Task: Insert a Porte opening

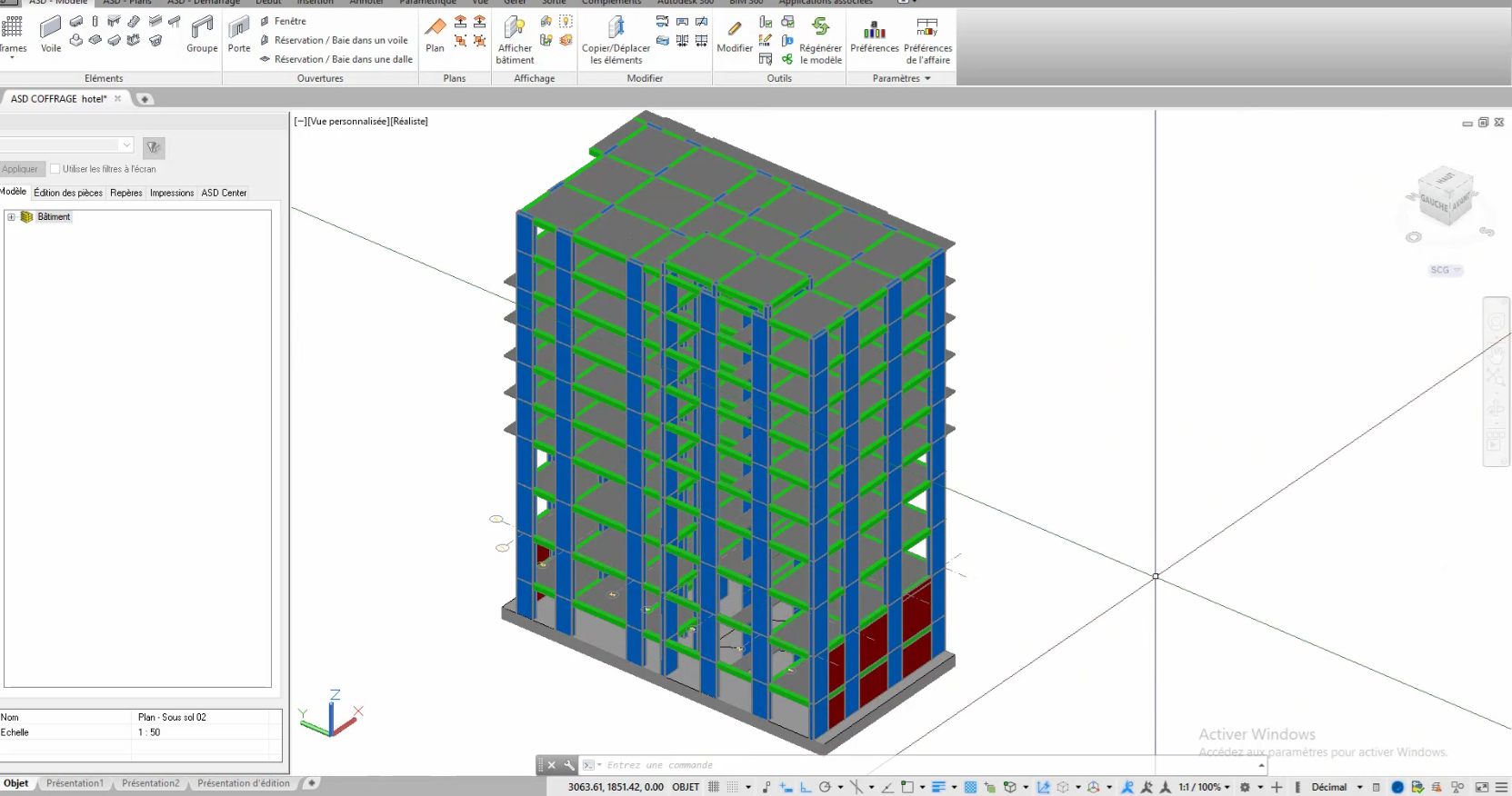Action: (239, 35)
